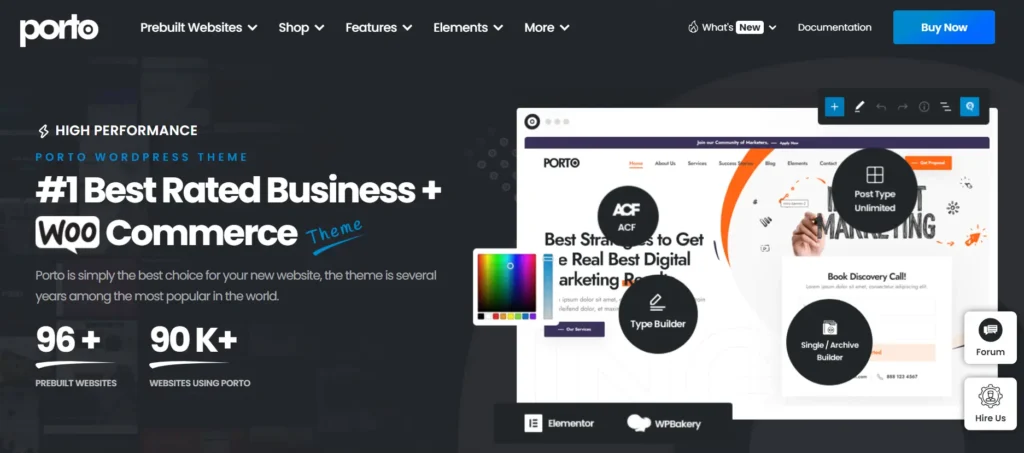The width and height of the screenshot is (1024, 453).
Task: Expand the Shop menu dropdown
Action: 301,27
